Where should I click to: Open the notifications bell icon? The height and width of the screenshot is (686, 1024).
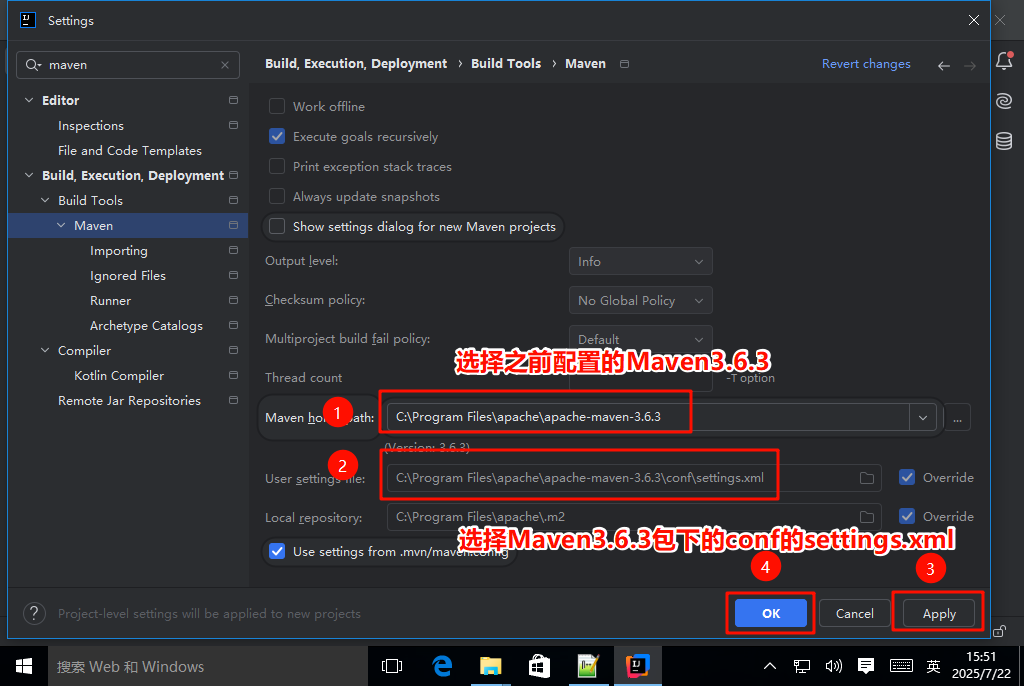pyautogui.click(x=1004, y=60)
